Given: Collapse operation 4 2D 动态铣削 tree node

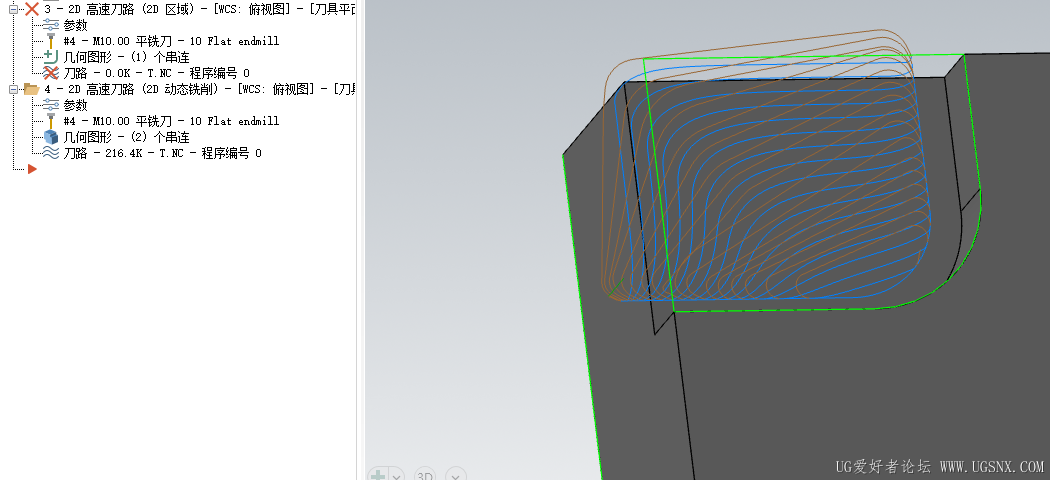Looking at the screenshot, I should 13,89.
